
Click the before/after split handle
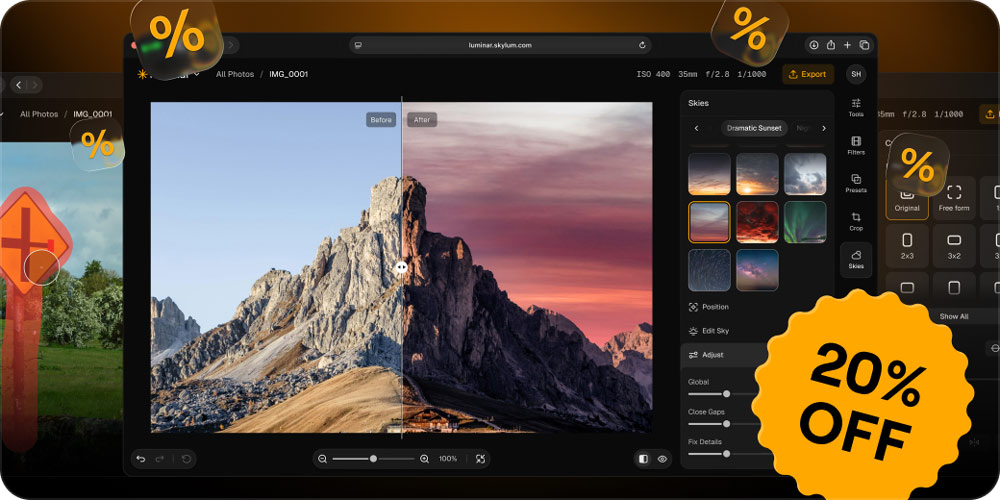[x=401, y=267]
